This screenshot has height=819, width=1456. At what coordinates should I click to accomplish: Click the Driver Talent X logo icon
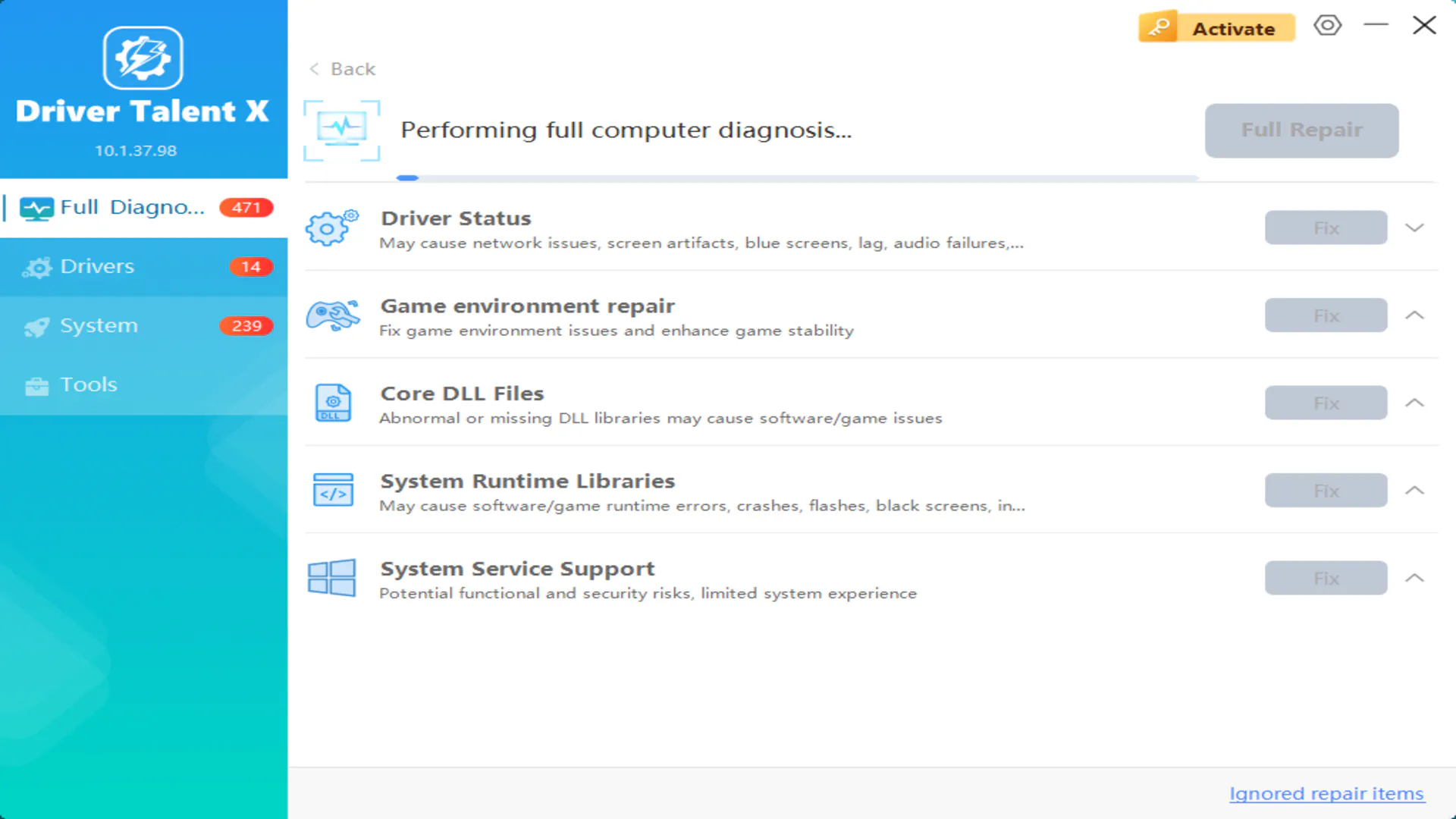tap(143, 58)
